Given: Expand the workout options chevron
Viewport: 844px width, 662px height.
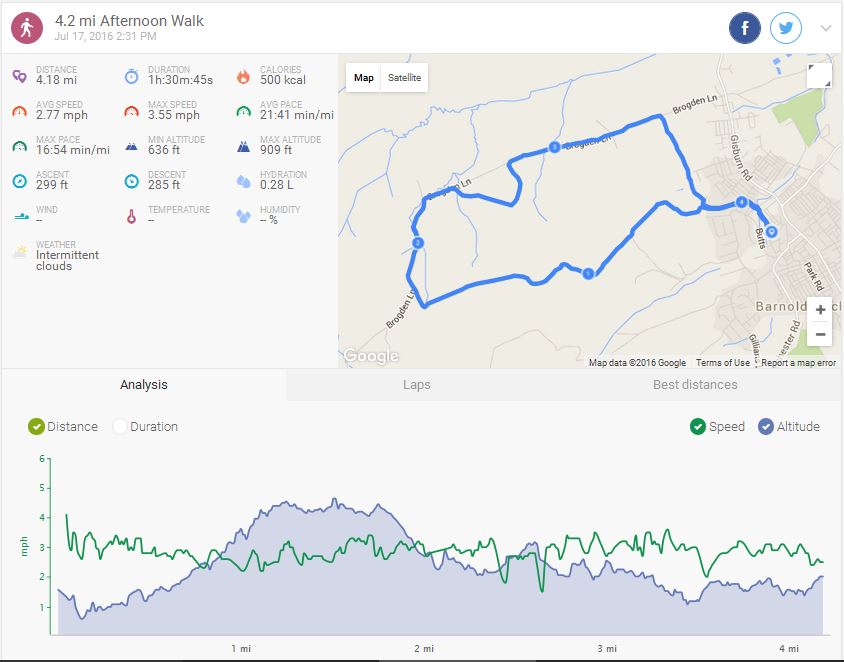Looking at the screenshot, I should 826,28.
